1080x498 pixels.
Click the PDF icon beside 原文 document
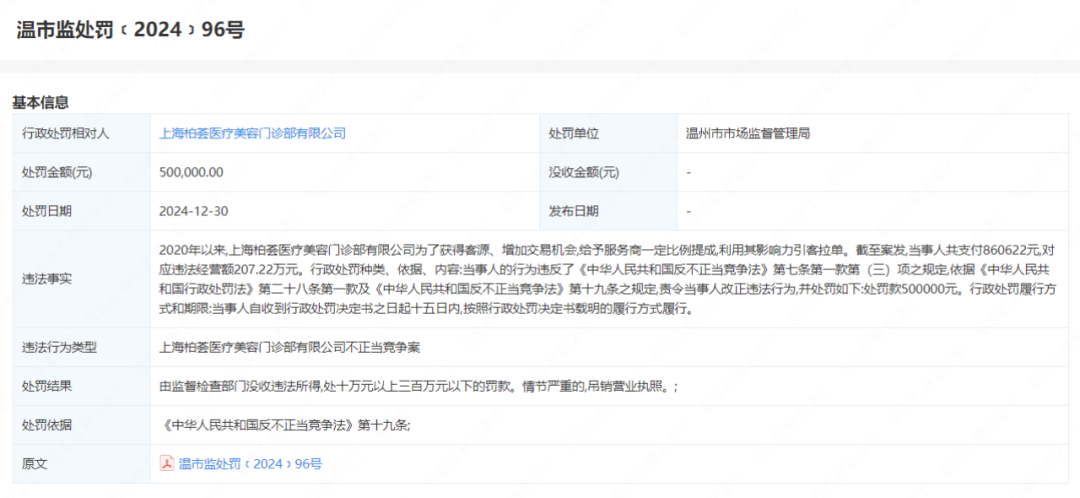pyautogui.click(x=167, y=464)
